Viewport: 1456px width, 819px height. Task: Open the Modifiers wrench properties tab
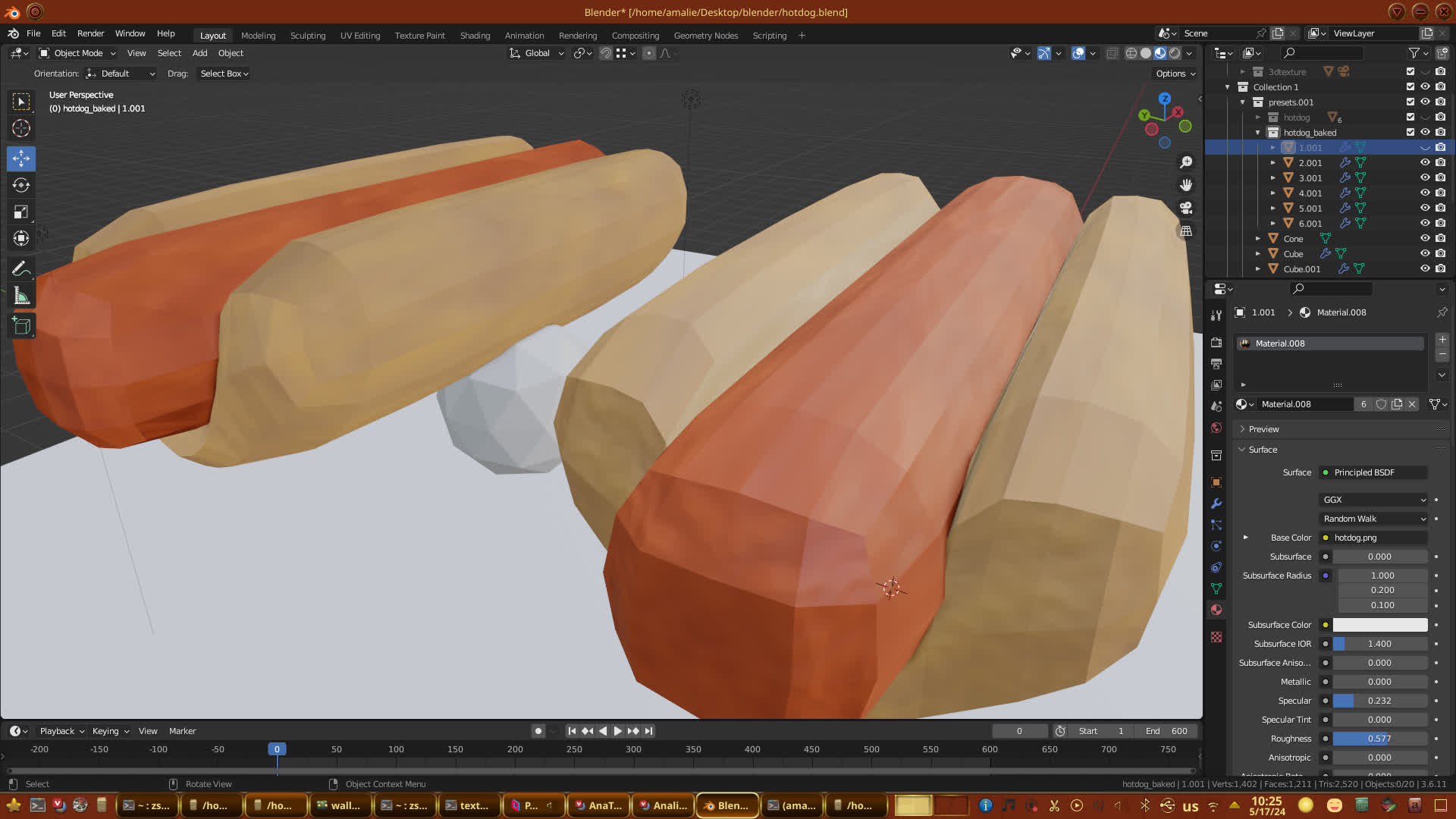[x=1216, y=504]
